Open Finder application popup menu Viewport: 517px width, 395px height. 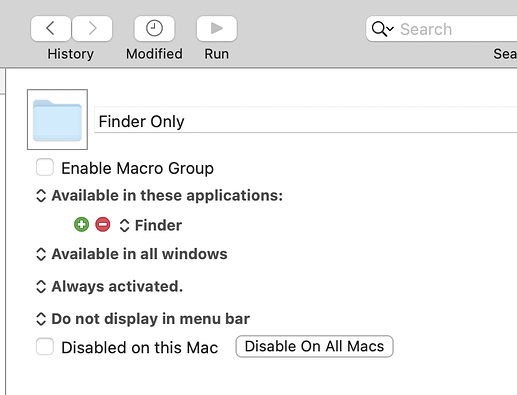(x=151, y=225)
